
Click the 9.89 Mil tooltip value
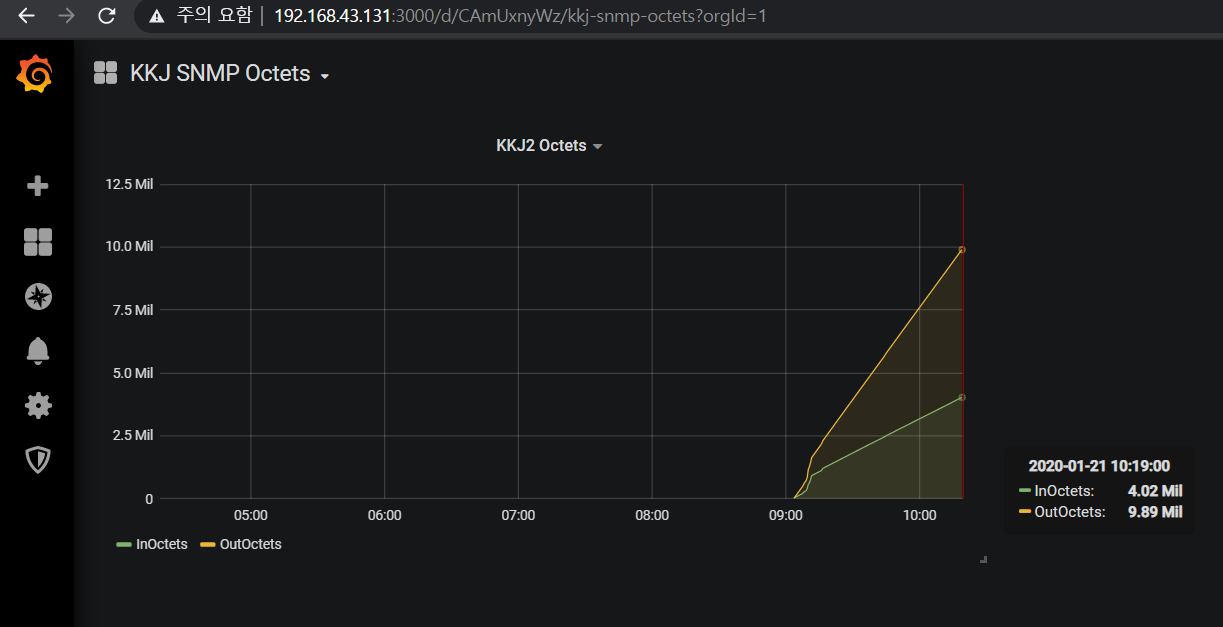[1155, 512]
